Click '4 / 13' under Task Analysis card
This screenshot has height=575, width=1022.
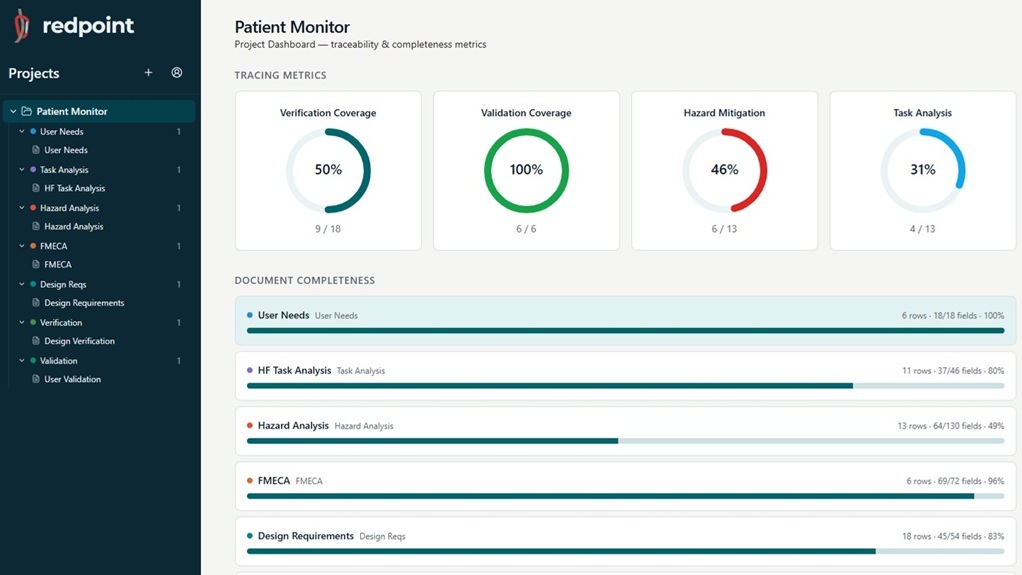tap(922, 229)
